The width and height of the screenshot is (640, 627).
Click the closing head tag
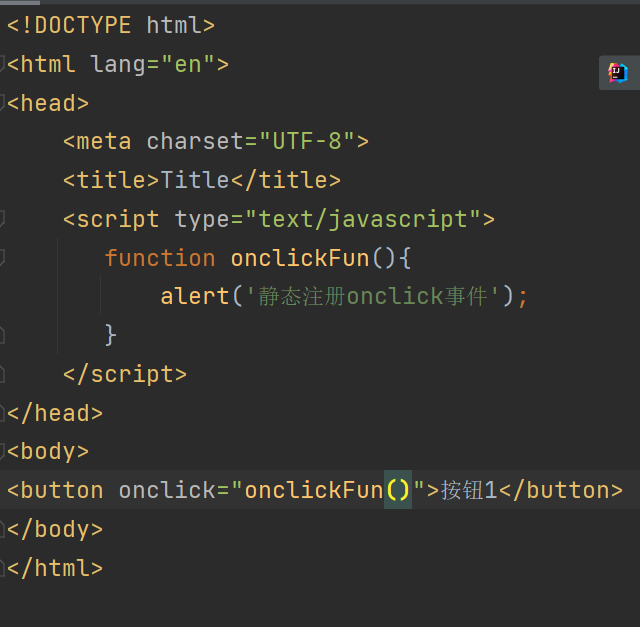pyautogui.click(x=55, y=413)
